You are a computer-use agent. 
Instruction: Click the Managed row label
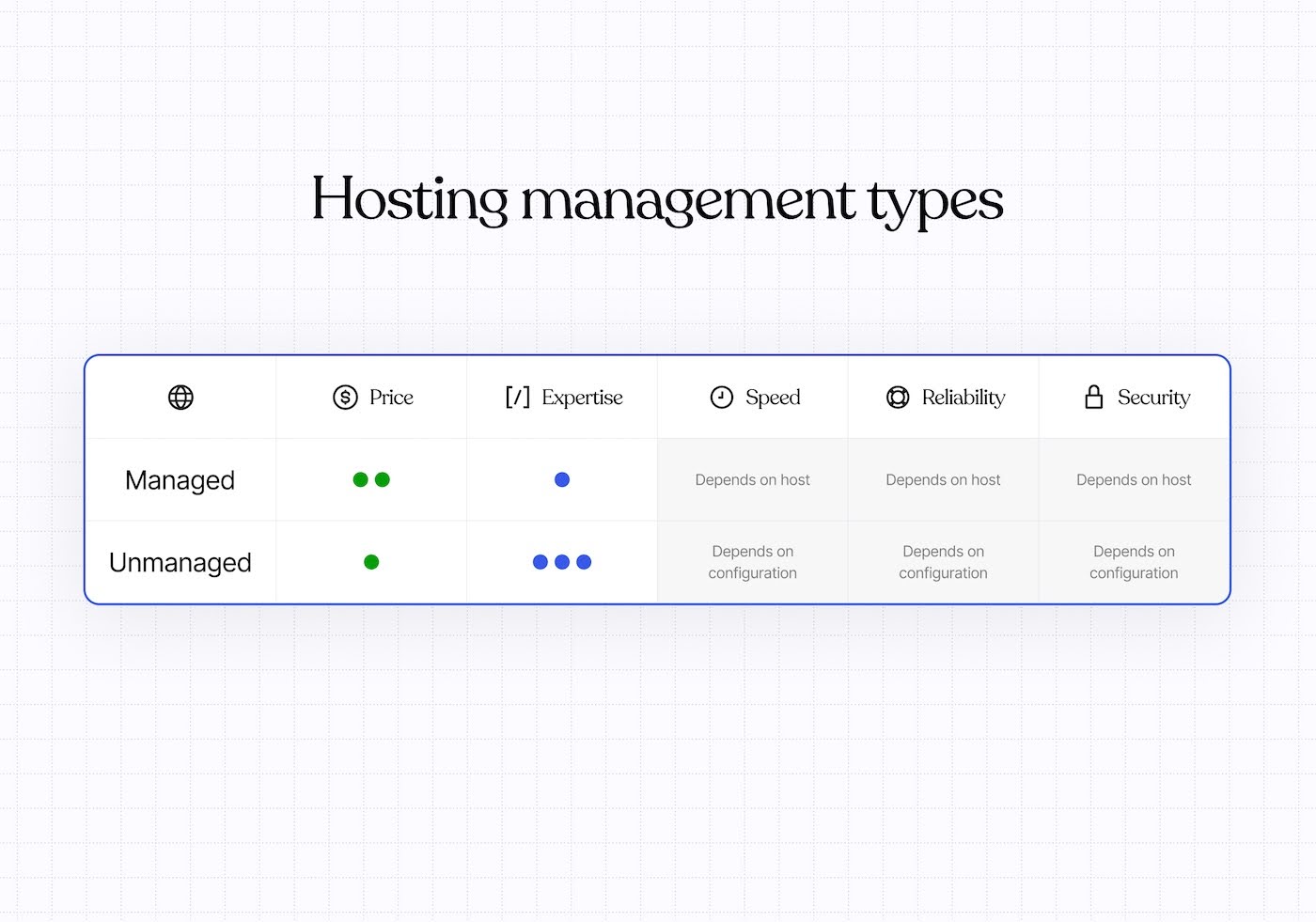[x=180, y=479]
